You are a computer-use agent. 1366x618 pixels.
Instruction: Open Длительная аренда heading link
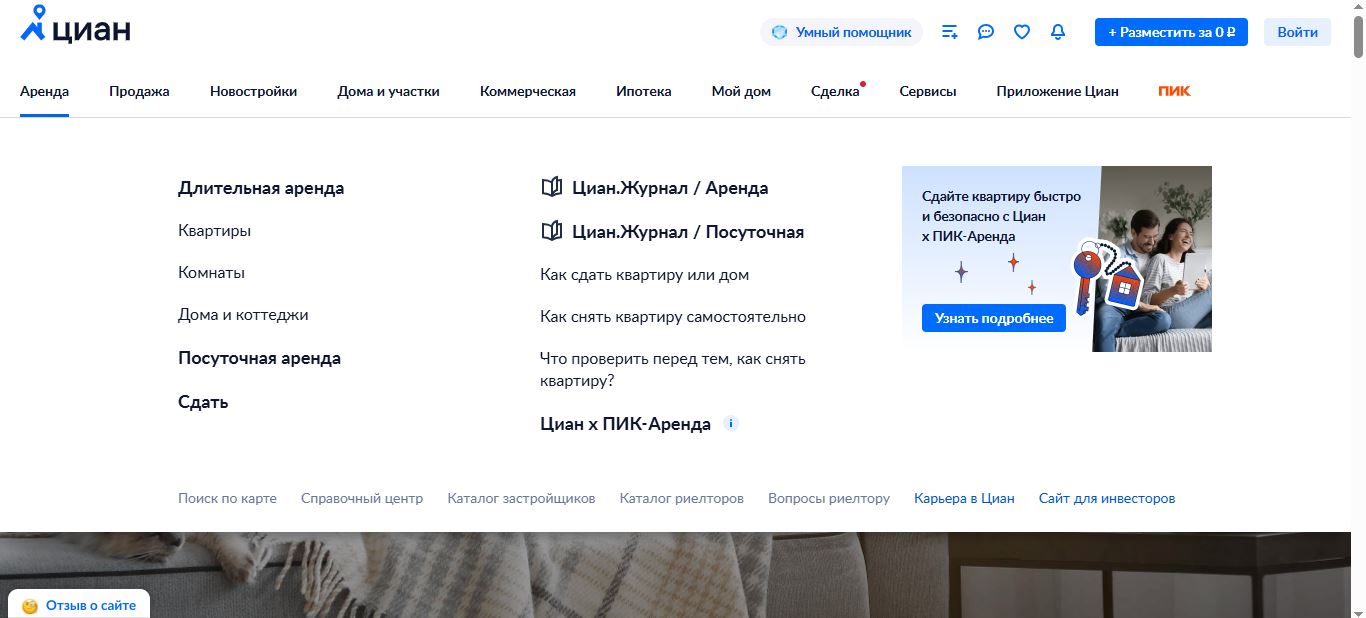click(x=261, y=188)
